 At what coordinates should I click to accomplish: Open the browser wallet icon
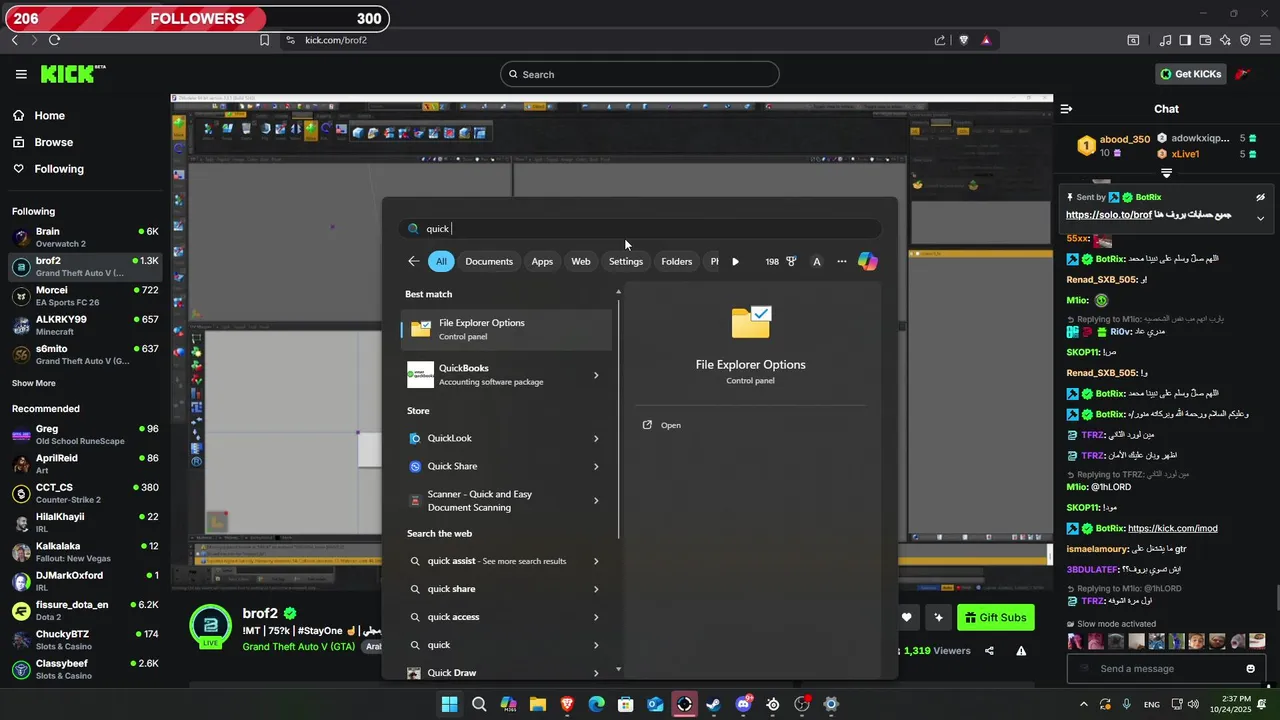[x=1205, y=40]
